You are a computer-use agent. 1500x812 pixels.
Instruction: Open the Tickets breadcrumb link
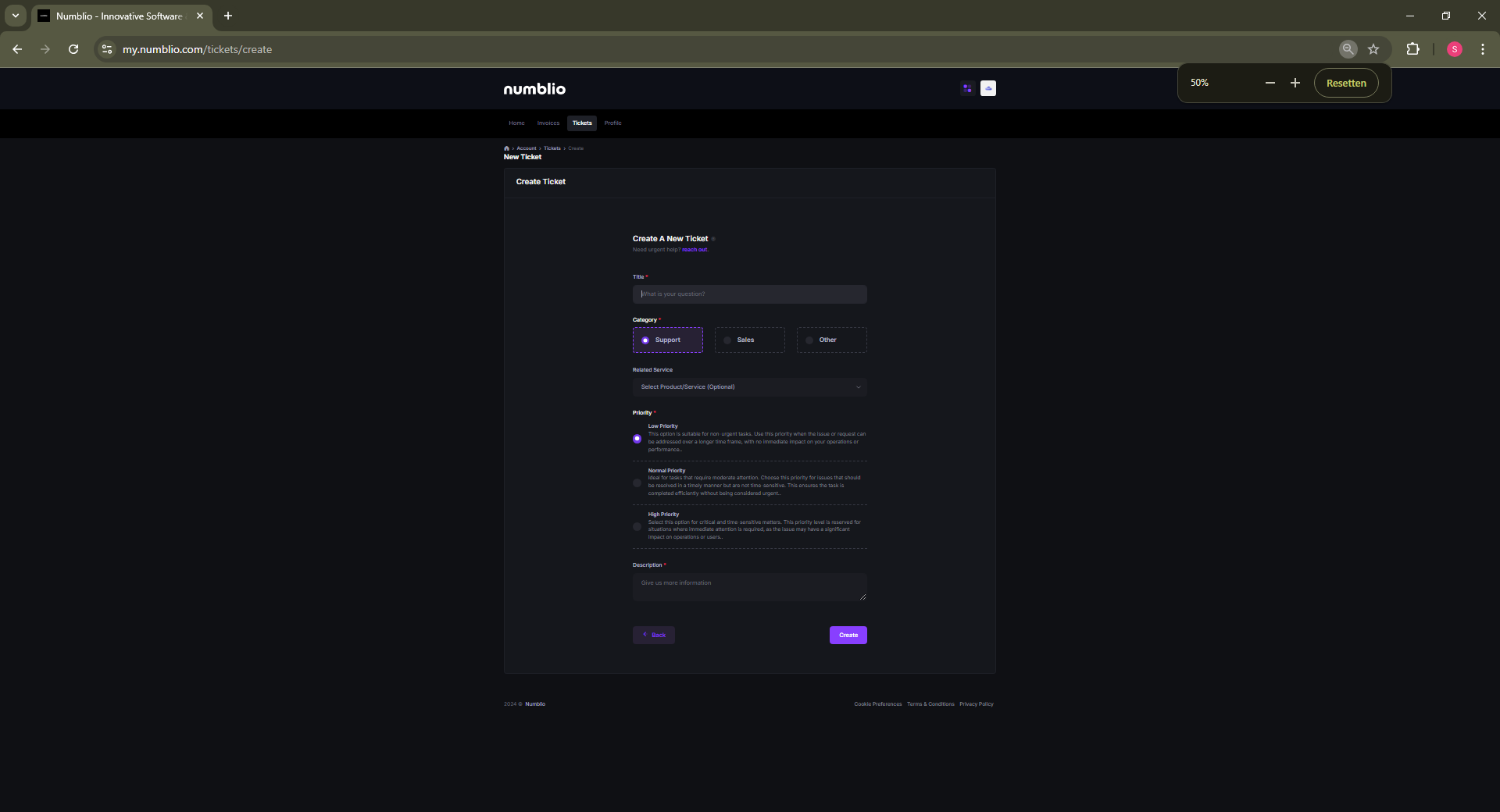point(552,148)
